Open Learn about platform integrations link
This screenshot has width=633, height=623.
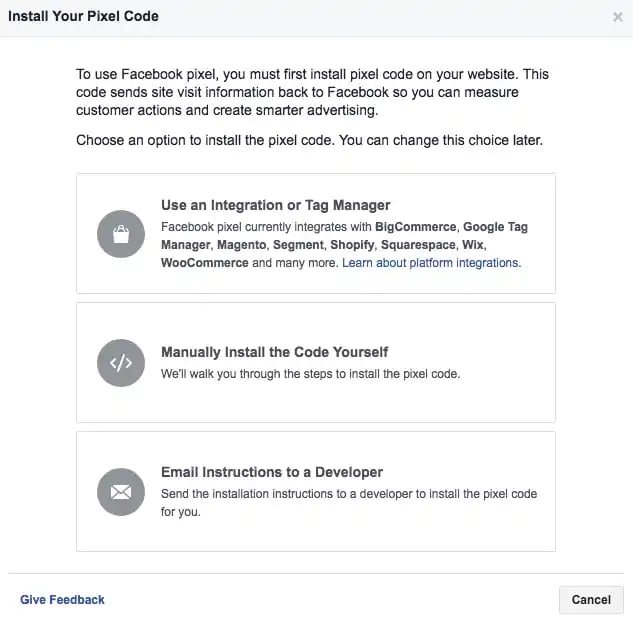431,263
